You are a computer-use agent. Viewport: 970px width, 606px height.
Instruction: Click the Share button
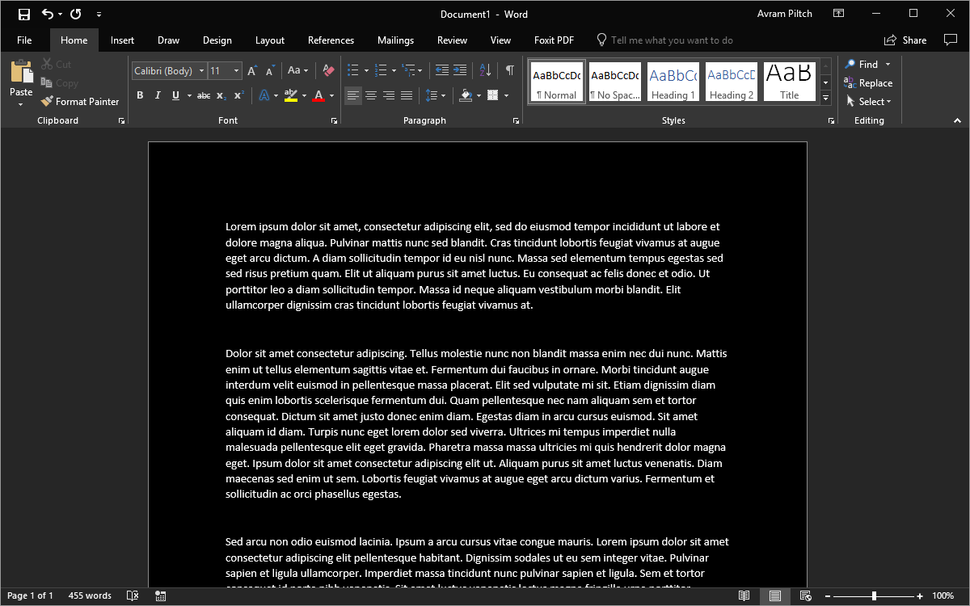906,40
